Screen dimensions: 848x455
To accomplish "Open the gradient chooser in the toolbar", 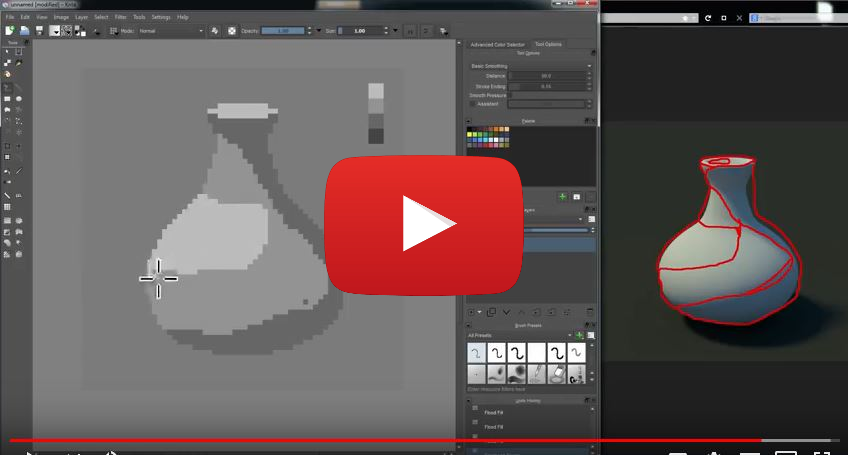I will click(55, 31).
